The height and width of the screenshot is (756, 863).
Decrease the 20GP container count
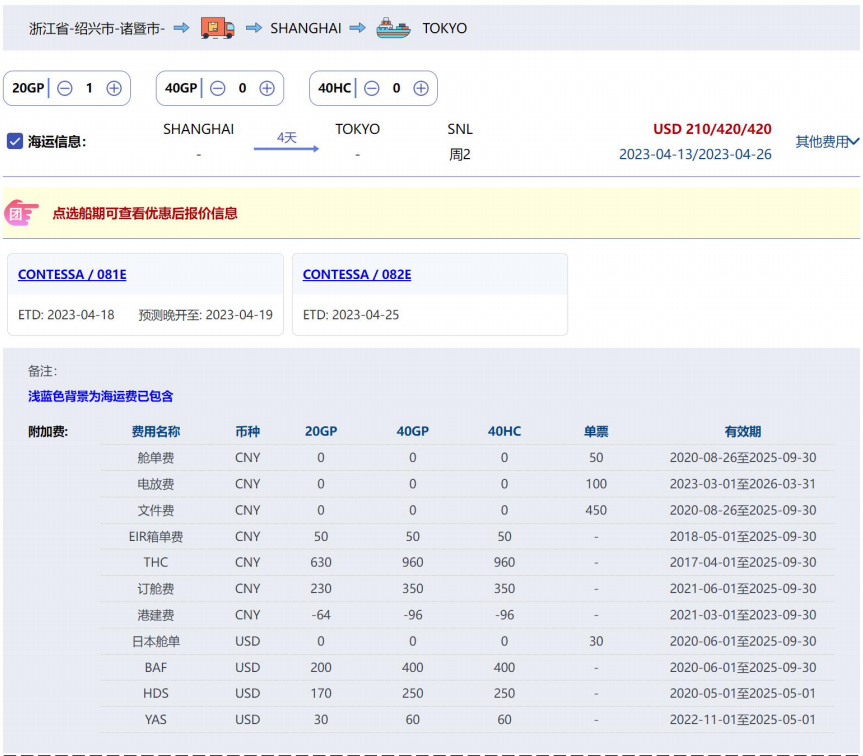65,88
